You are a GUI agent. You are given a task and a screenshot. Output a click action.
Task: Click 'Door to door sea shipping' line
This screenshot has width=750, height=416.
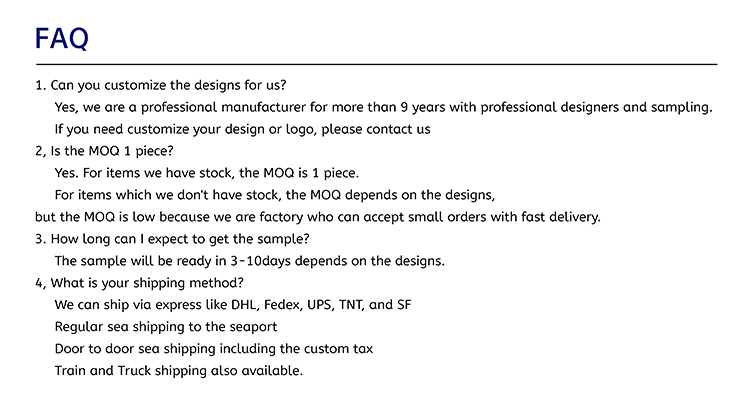pyautogui.click(x=214, y=349)
